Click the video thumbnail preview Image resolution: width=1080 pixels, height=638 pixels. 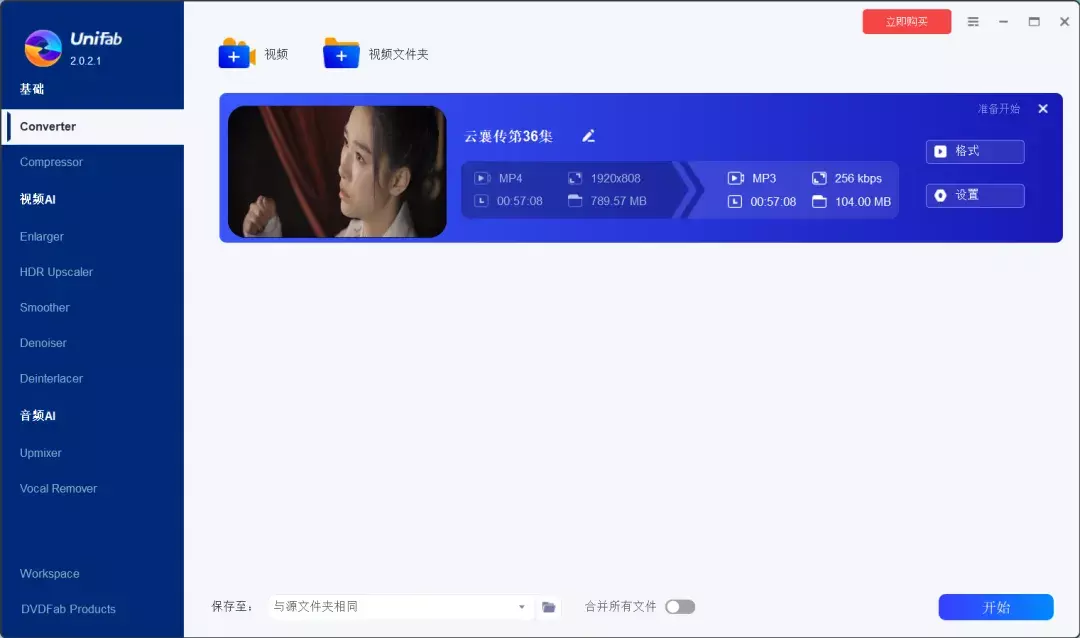[x=337, y=172]
